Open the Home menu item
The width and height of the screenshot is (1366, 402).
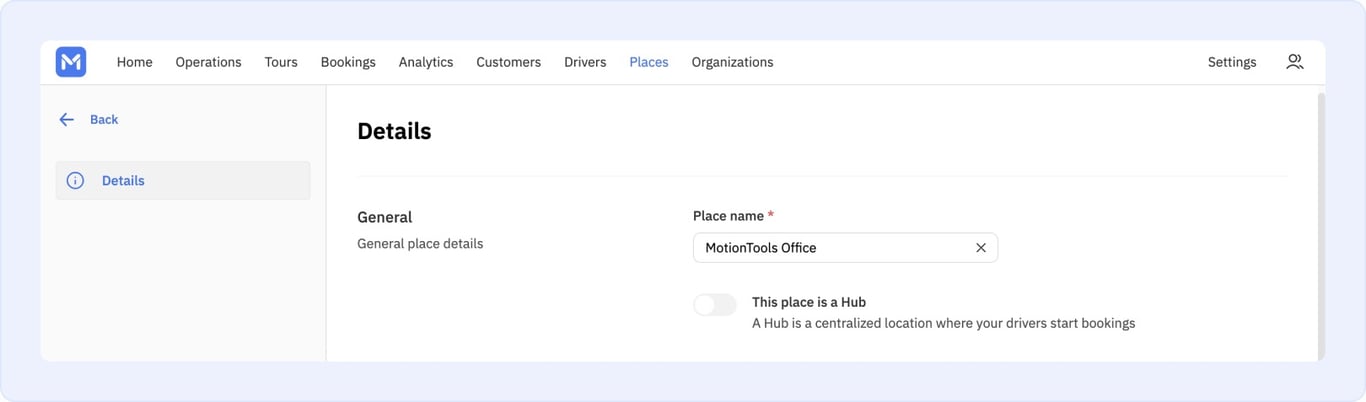tap(134, 62)
